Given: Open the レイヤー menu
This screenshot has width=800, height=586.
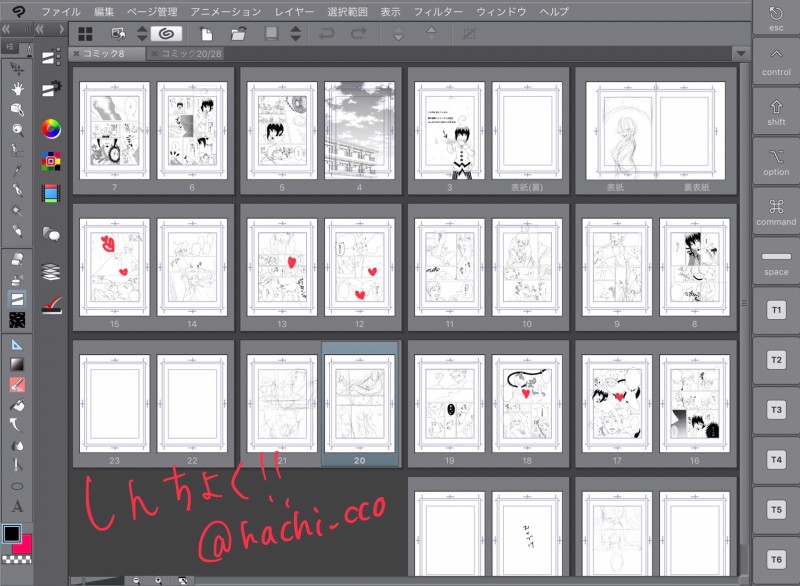Looking at the screenshot, I should (294, 11).
